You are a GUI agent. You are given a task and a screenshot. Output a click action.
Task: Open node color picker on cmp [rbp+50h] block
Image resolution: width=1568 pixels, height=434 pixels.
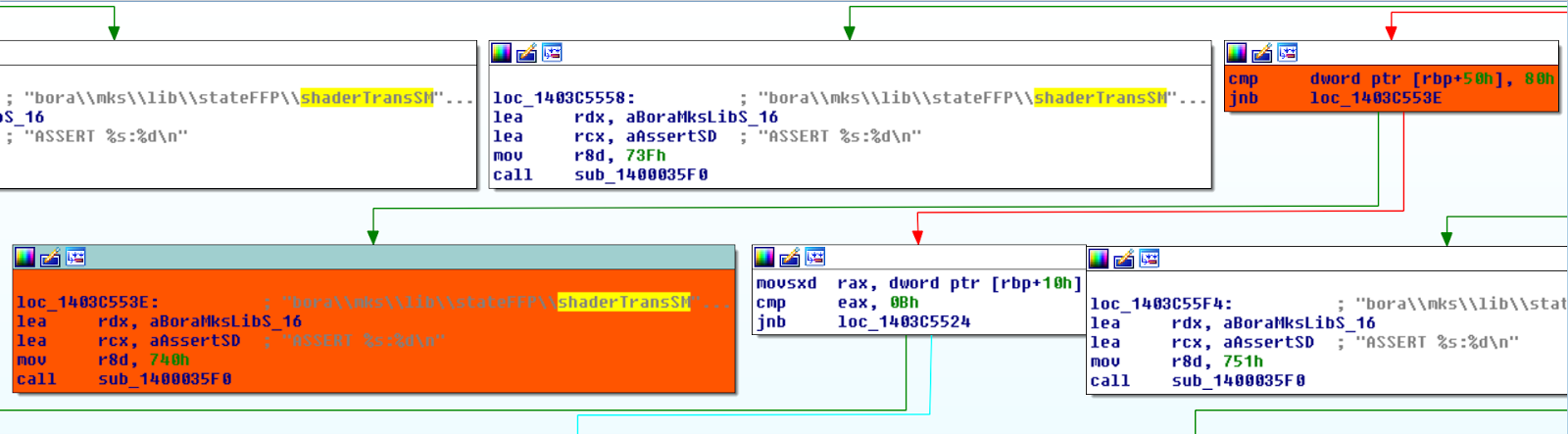click(x=1237, y=53)
